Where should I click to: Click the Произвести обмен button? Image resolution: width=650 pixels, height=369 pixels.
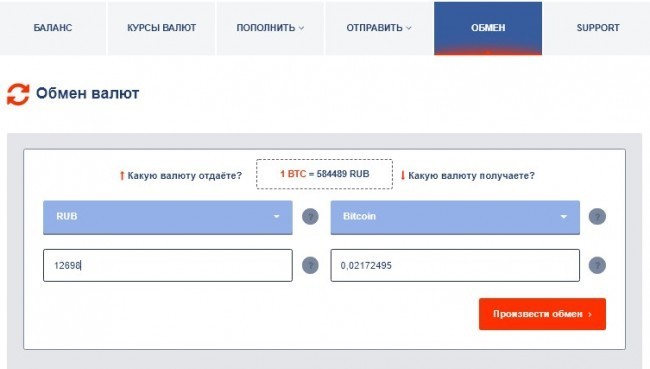542,314
